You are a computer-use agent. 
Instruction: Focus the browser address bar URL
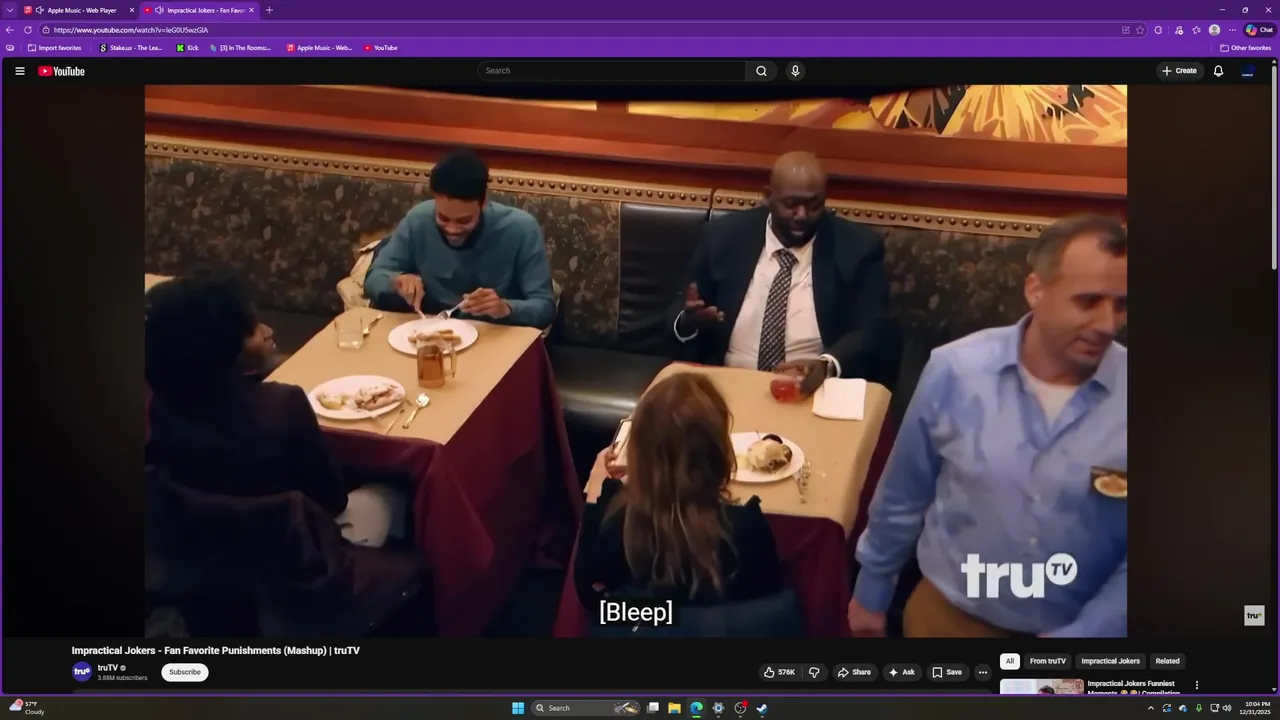[x=131, y=30]
